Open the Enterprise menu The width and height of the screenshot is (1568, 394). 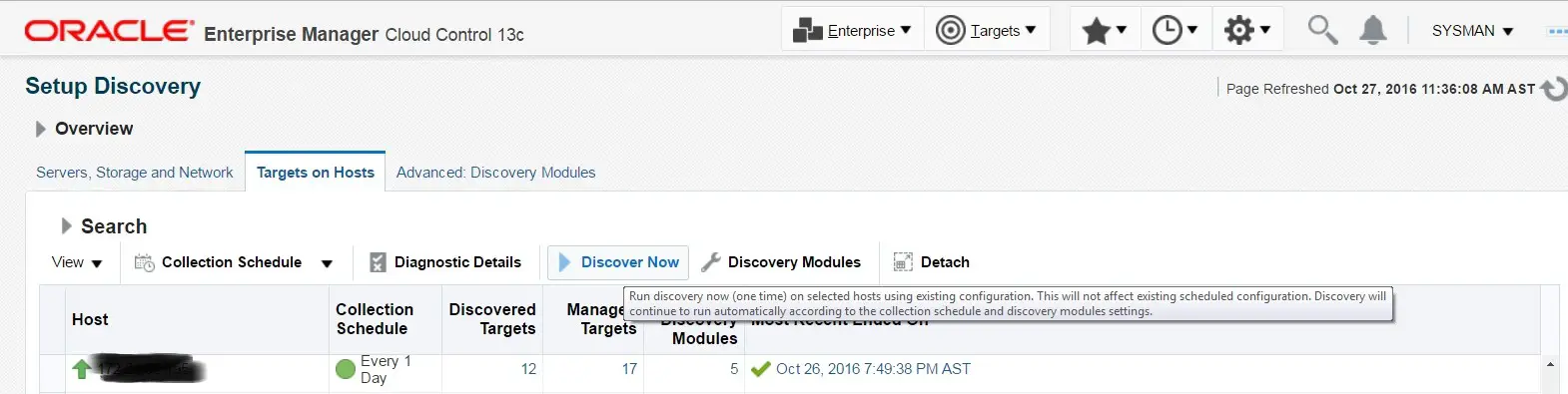852,31
